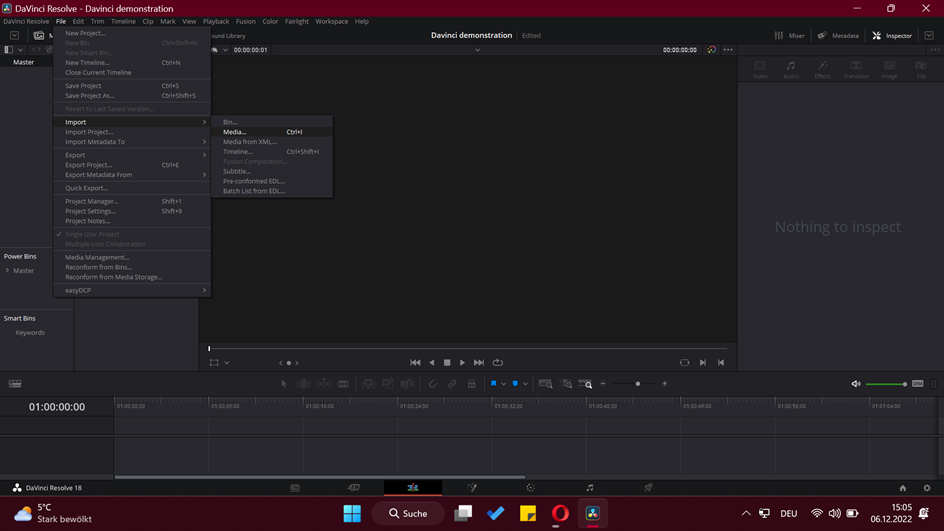Select Media Management... menu entry

(x=132, y=258)
